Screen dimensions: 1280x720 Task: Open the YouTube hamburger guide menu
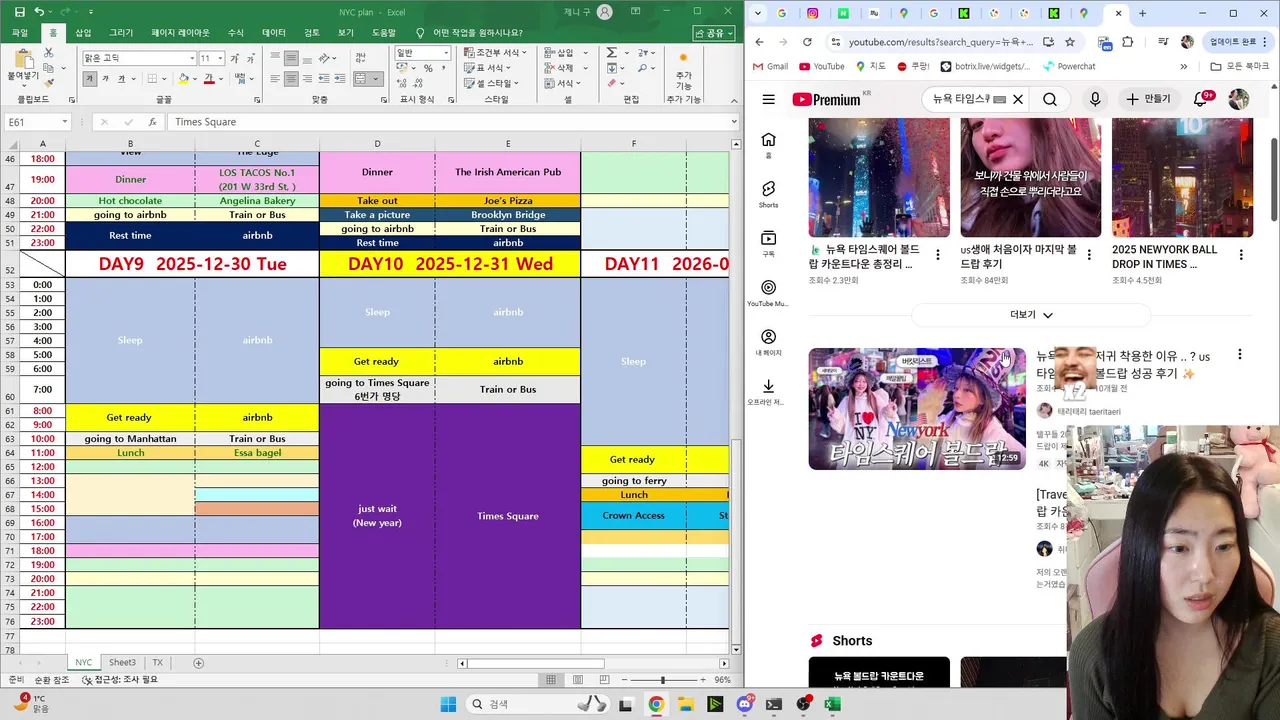click(x=768, y=99)
